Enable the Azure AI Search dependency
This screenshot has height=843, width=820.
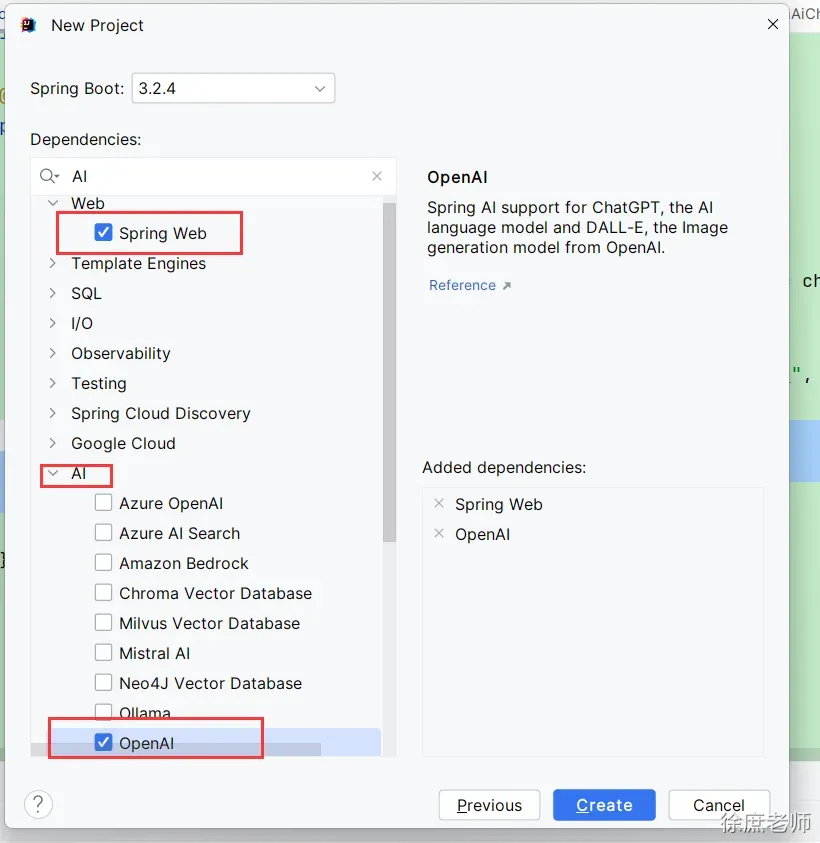pyautogui.click(x=103, y=533)
